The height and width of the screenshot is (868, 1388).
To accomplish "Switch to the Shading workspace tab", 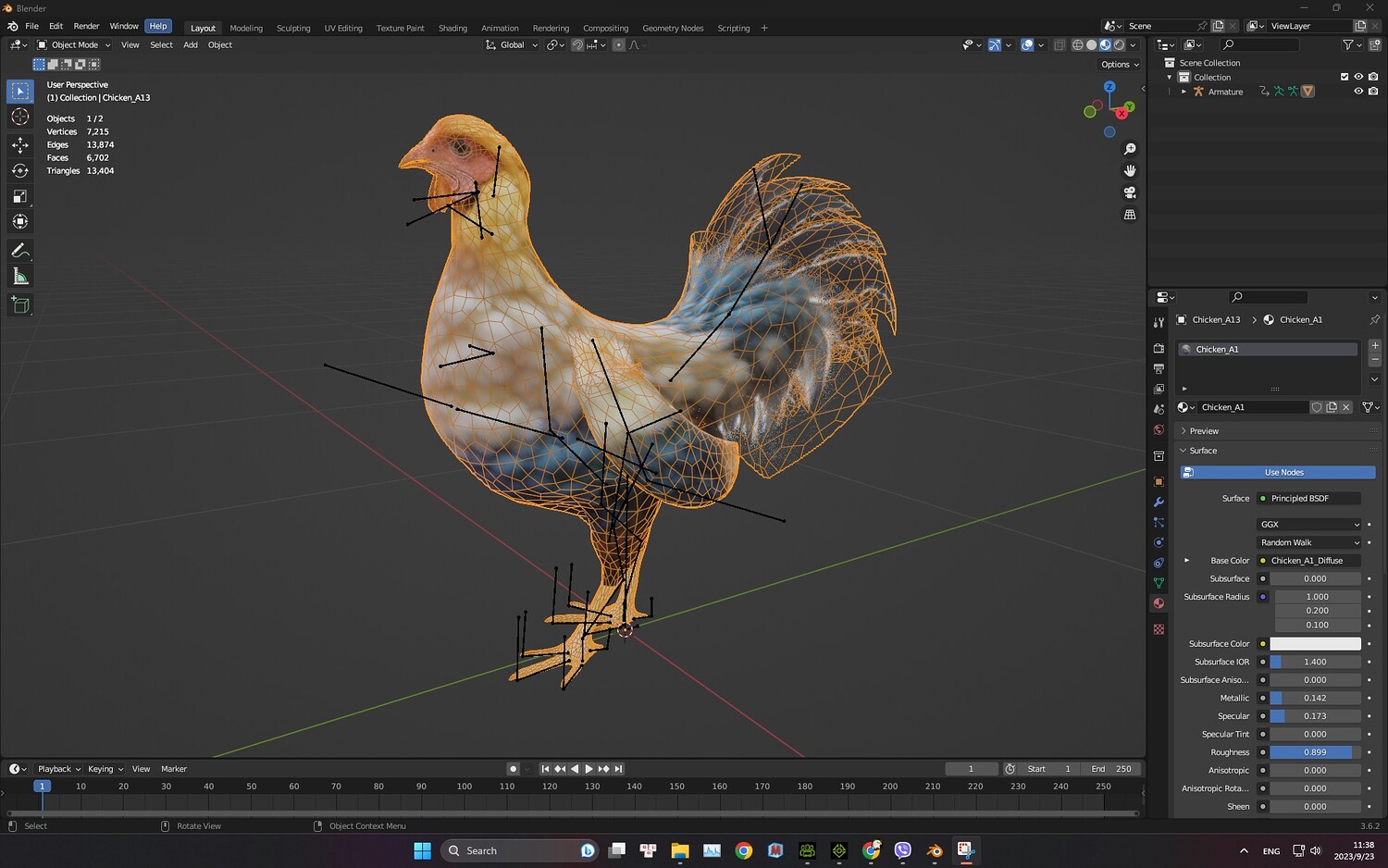I will pyautogui.click(x=452, y=28).
